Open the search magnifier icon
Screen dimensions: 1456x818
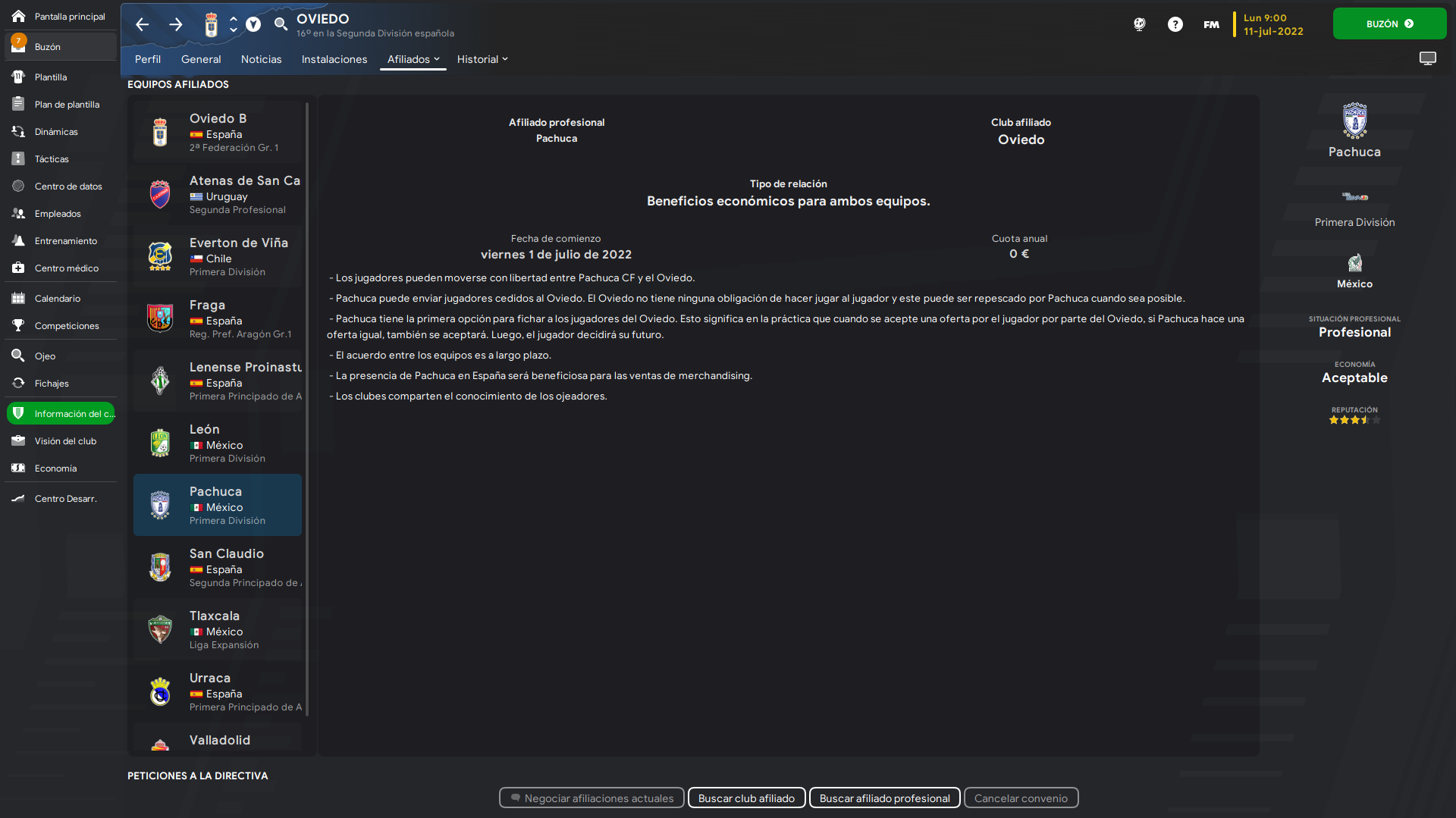click(281, 24)
